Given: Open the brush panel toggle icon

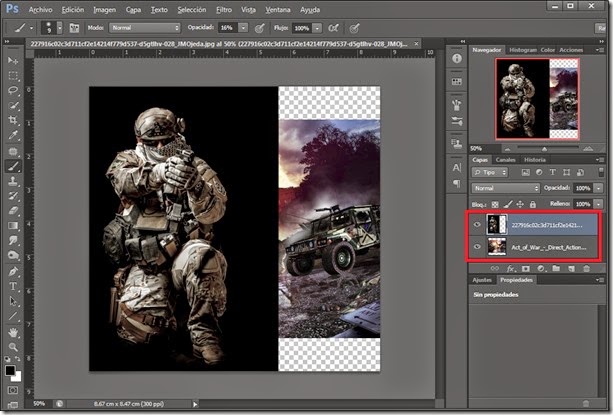Looking at the screenshot, I should click(74, 28).
